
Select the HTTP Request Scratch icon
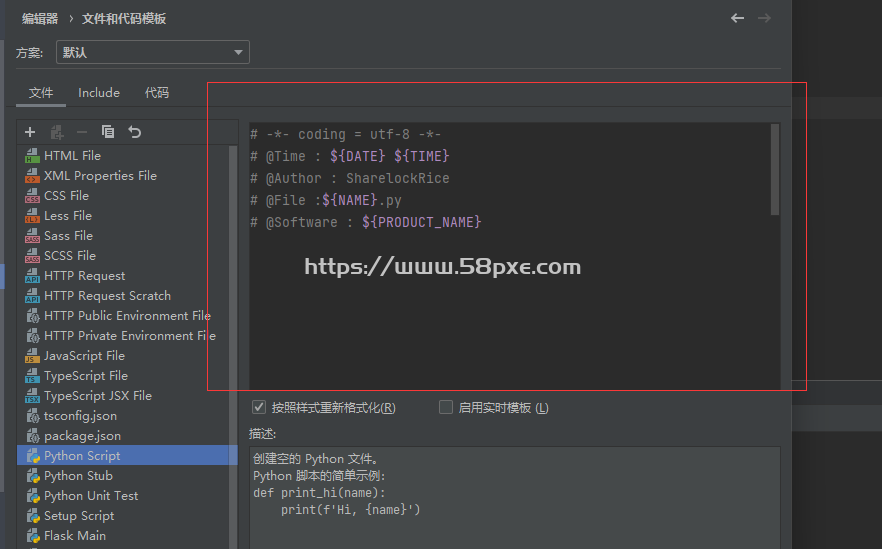pyautogui.click(x=33, y=296)
